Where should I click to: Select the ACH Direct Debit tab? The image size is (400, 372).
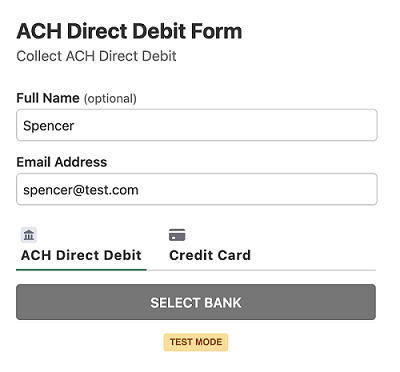coord(81,247)
